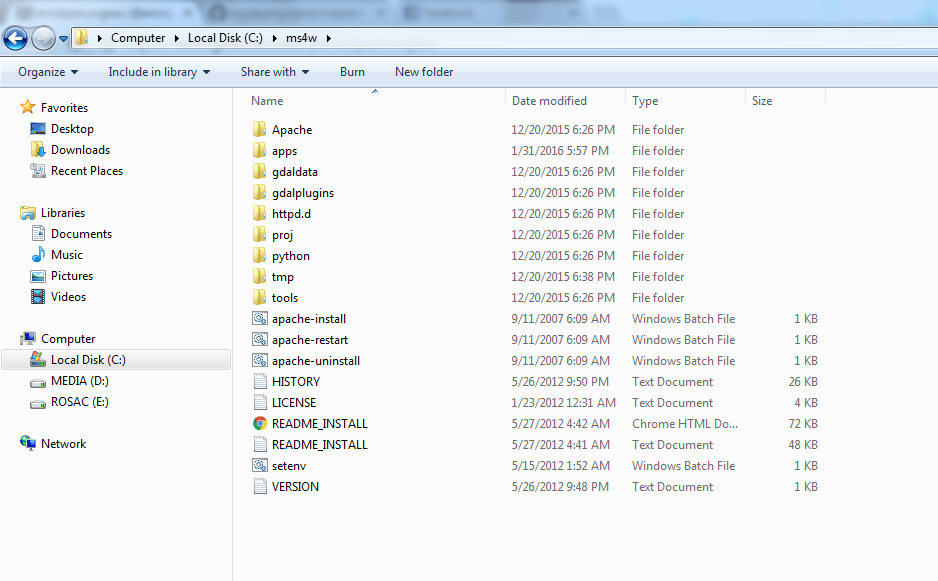Select the apache-uninstall batch file icon
Viewport: 938px width, 581px height.
(260, 360)
